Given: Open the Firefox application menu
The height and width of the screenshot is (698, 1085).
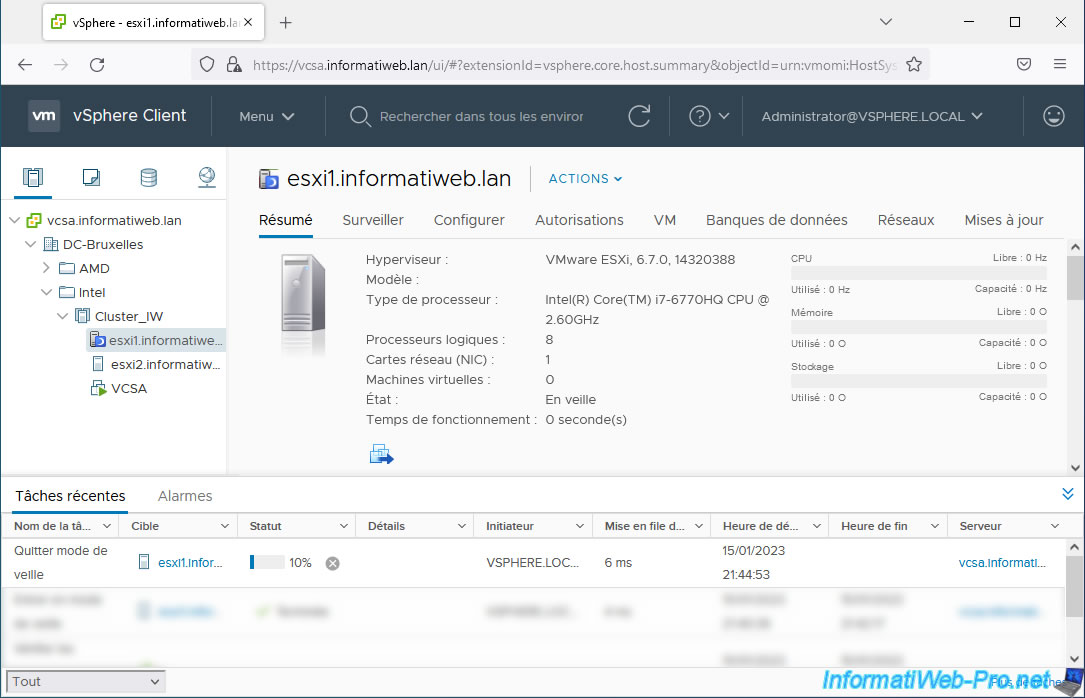Looking at the screenshot, I should coord(1059,64).
